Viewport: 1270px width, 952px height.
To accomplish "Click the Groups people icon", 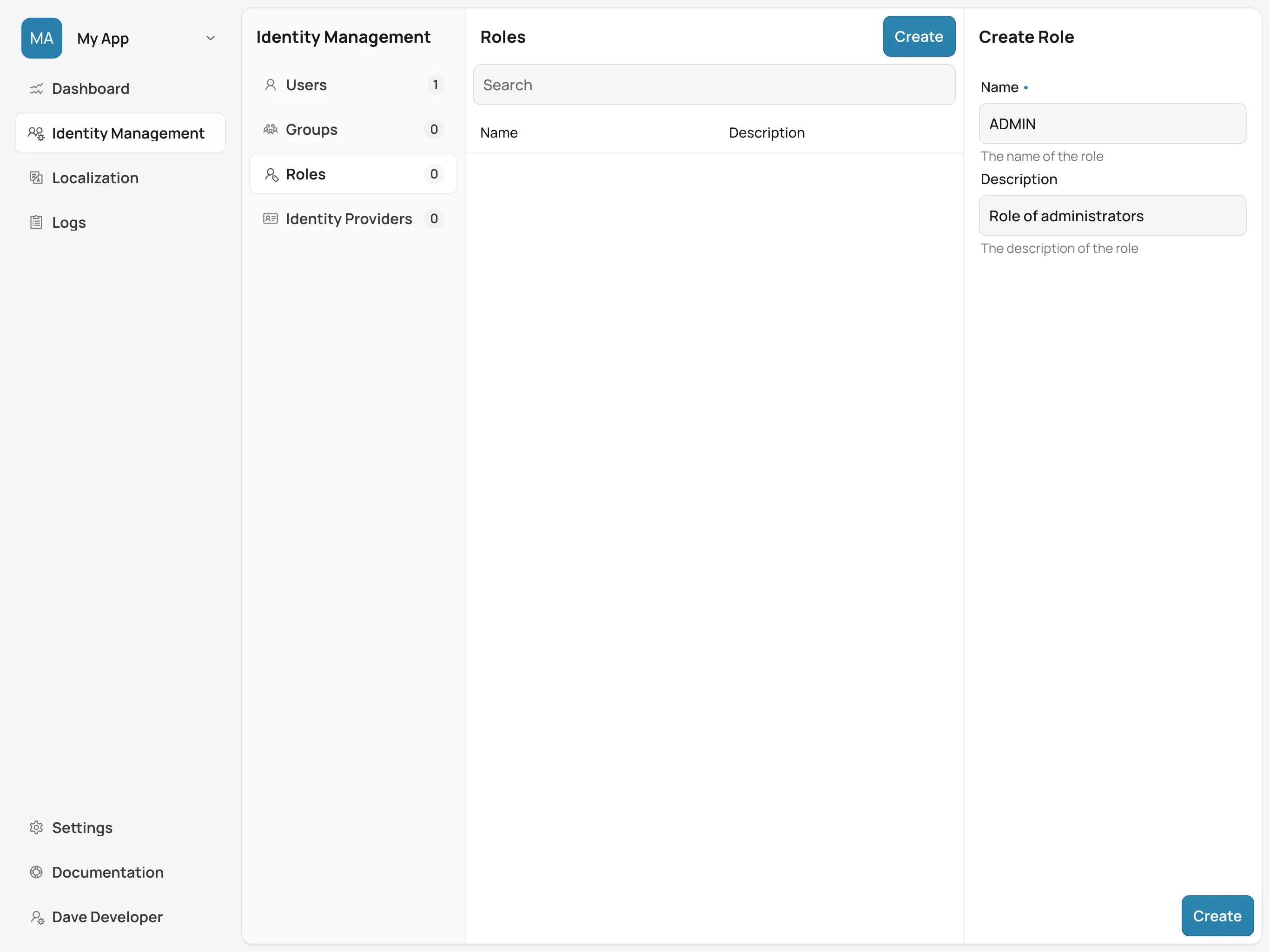I will [271, 130].
